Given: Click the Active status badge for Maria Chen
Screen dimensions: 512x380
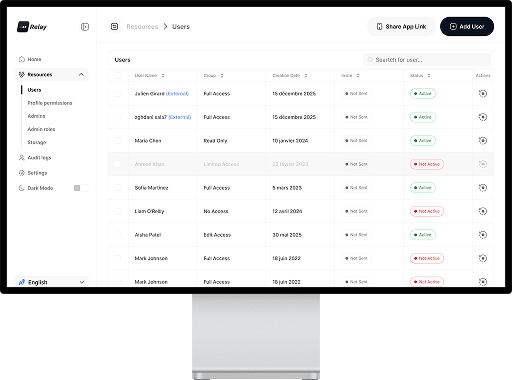Looking at the screenshot, I should click(x=423, y=141).
